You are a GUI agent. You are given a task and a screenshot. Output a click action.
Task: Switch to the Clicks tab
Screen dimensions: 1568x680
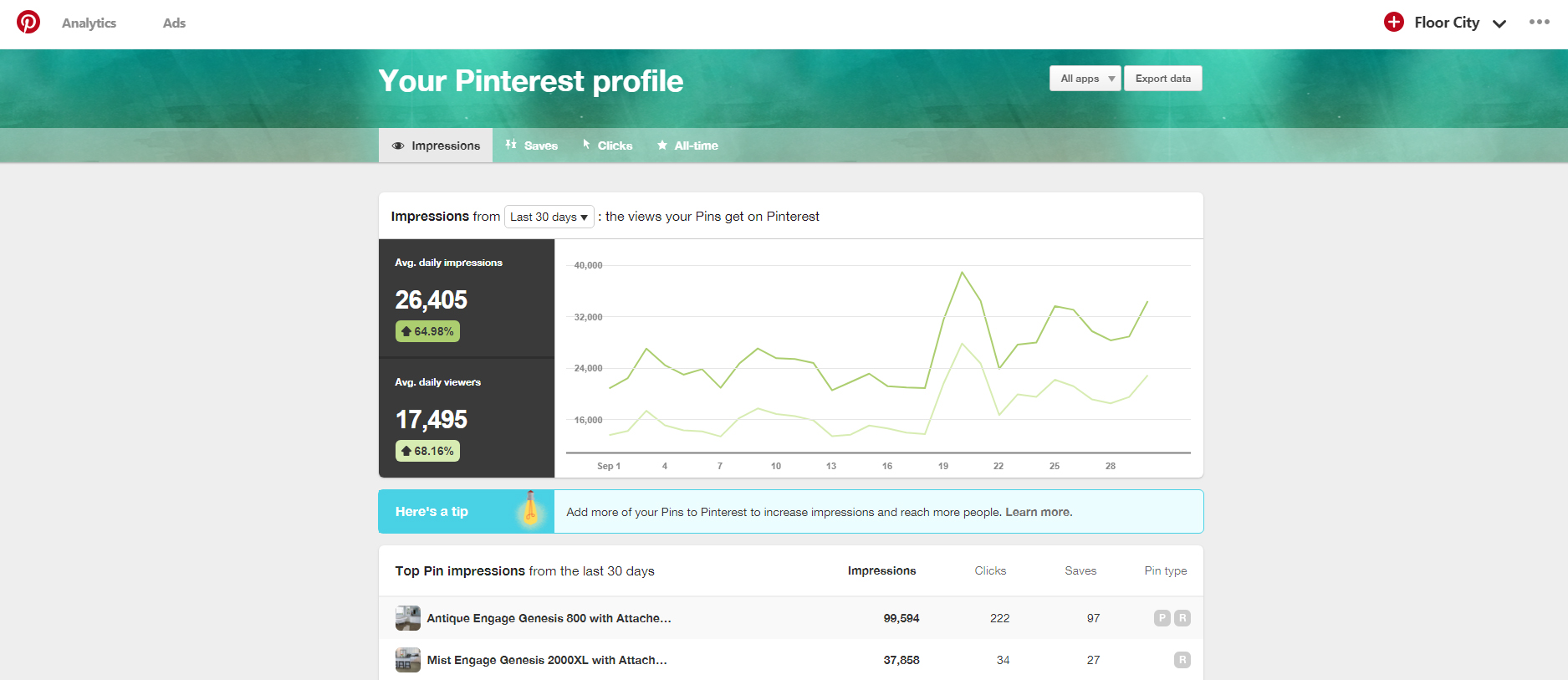(607, 146)
